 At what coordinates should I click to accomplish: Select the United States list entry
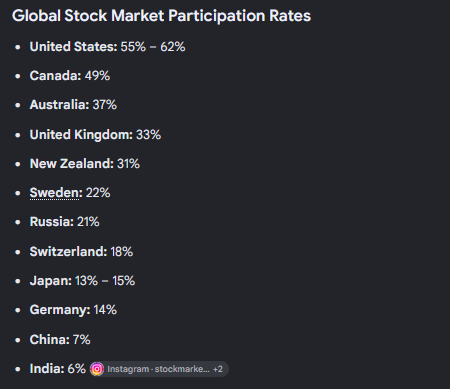click(107, 47)
